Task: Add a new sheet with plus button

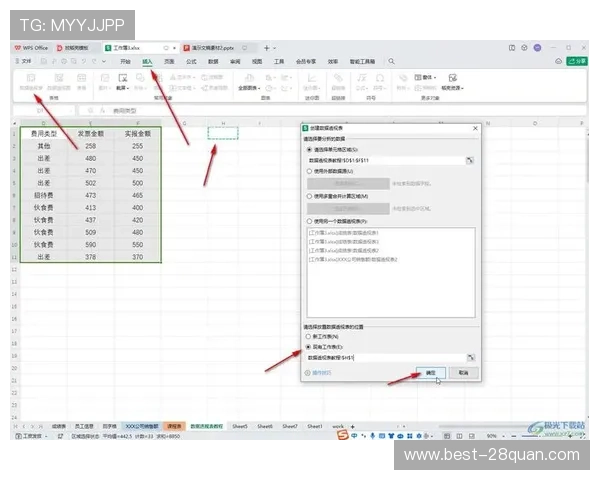Action: [x=353, y=426]
